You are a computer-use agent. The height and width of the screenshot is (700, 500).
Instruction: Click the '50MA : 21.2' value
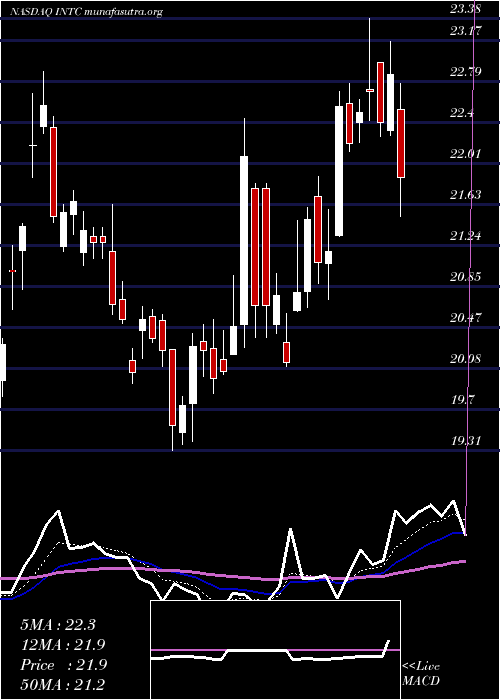62,684
